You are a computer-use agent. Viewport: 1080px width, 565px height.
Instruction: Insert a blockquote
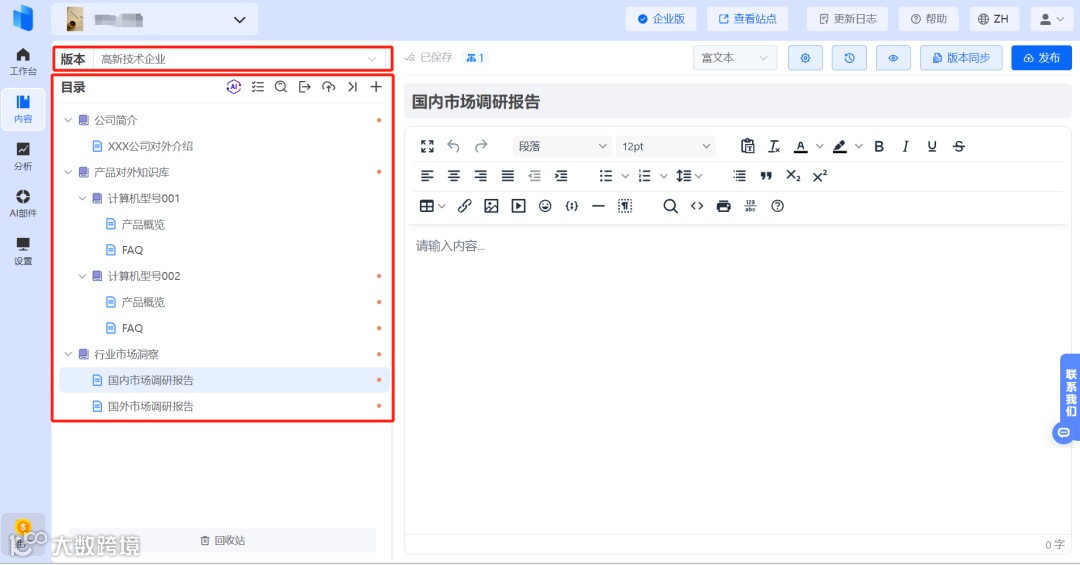tap(766, 176)
